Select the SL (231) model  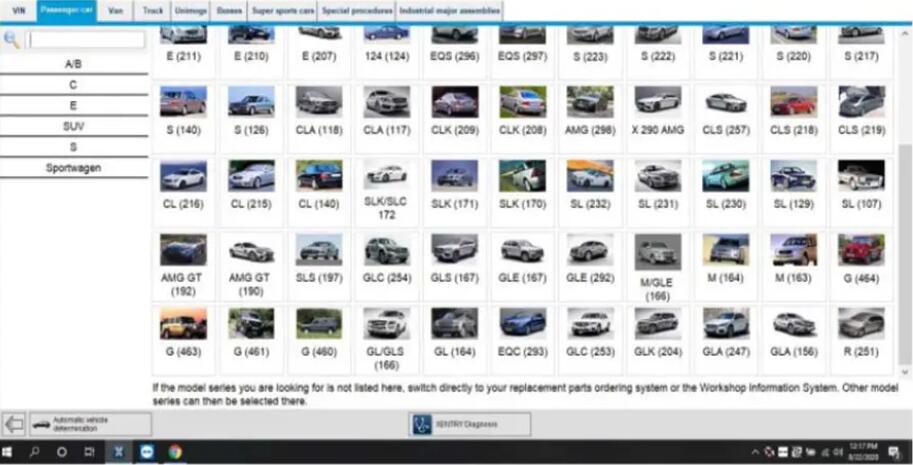click(658, 191)
